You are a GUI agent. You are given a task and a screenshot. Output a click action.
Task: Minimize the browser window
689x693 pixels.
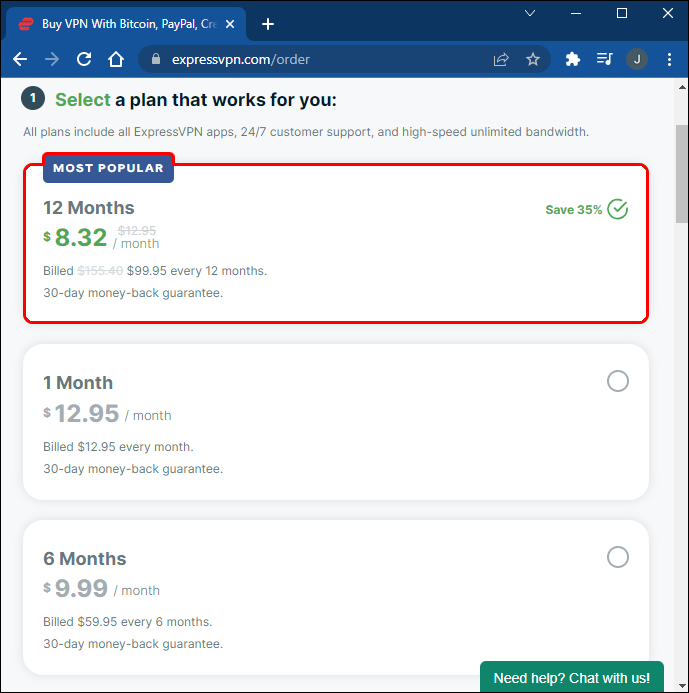pyautogui.click(x=576, y=13)
